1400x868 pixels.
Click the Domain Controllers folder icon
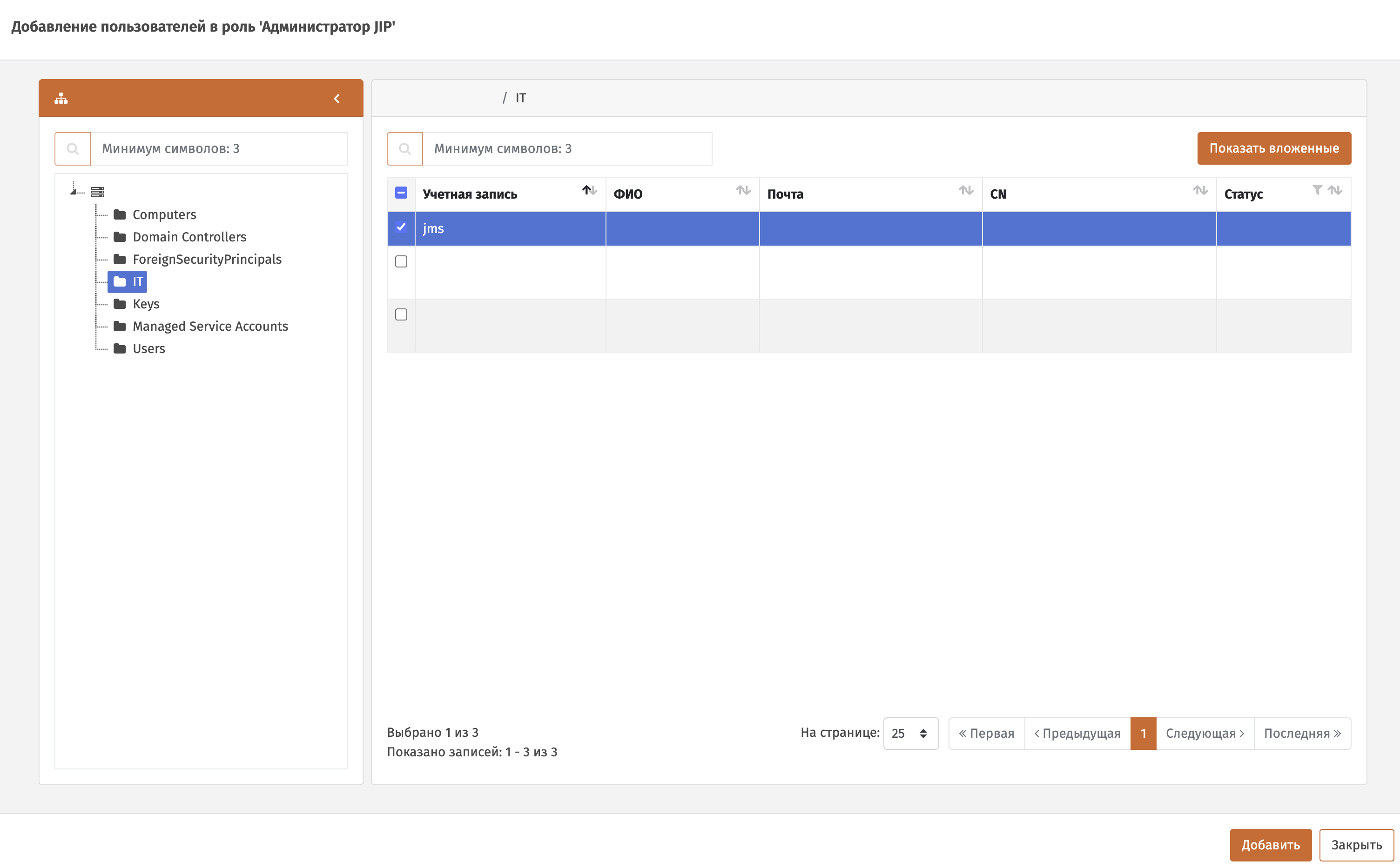pyautogui.click(x=120, y=237)
